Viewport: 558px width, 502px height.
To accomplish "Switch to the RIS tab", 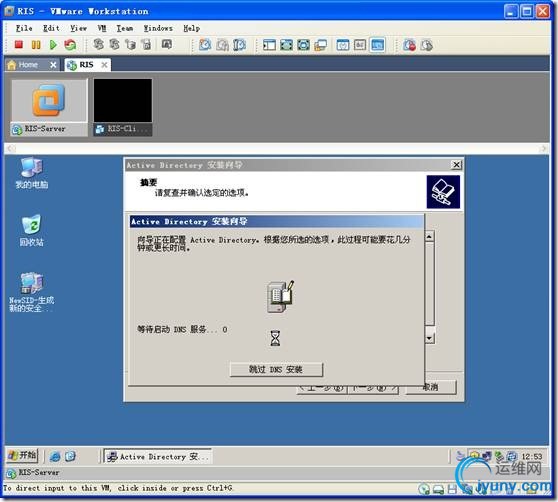I will (86, 65).
